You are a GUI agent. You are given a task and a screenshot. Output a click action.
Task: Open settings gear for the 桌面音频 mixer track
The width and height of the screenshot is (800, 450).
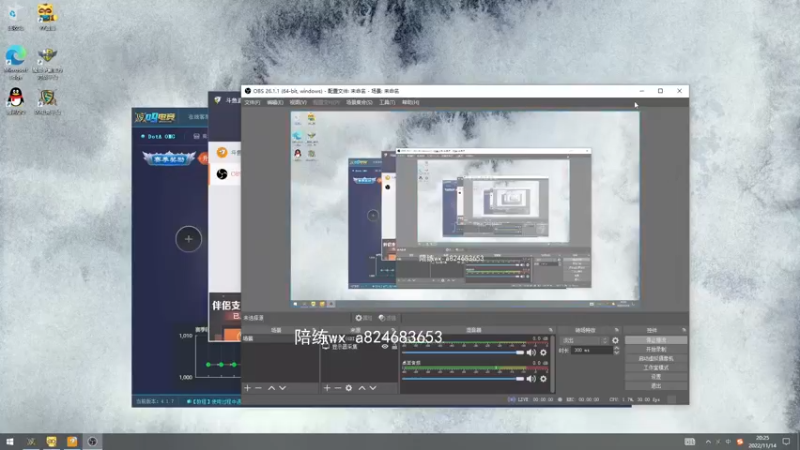(x=543, y=379)
